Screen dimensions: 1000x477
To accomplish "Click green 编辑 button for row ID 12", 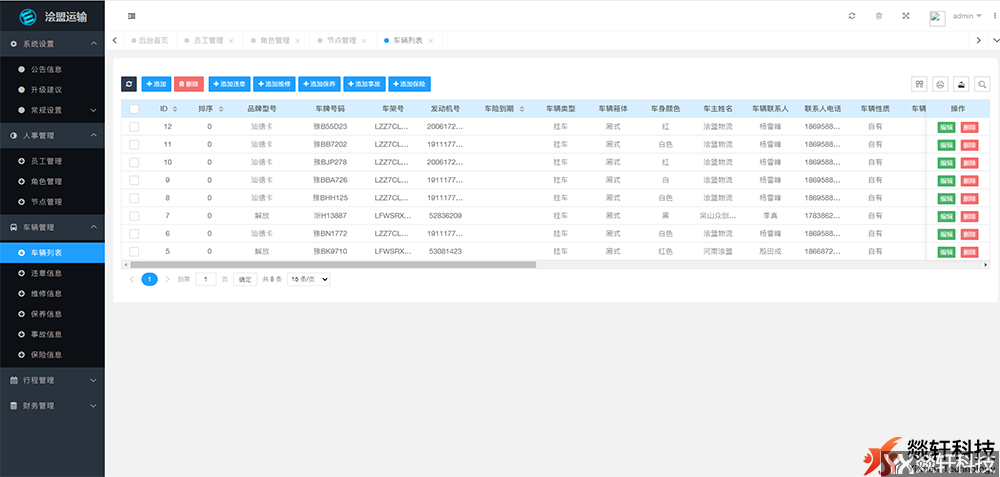I will [x=946, y=127].
